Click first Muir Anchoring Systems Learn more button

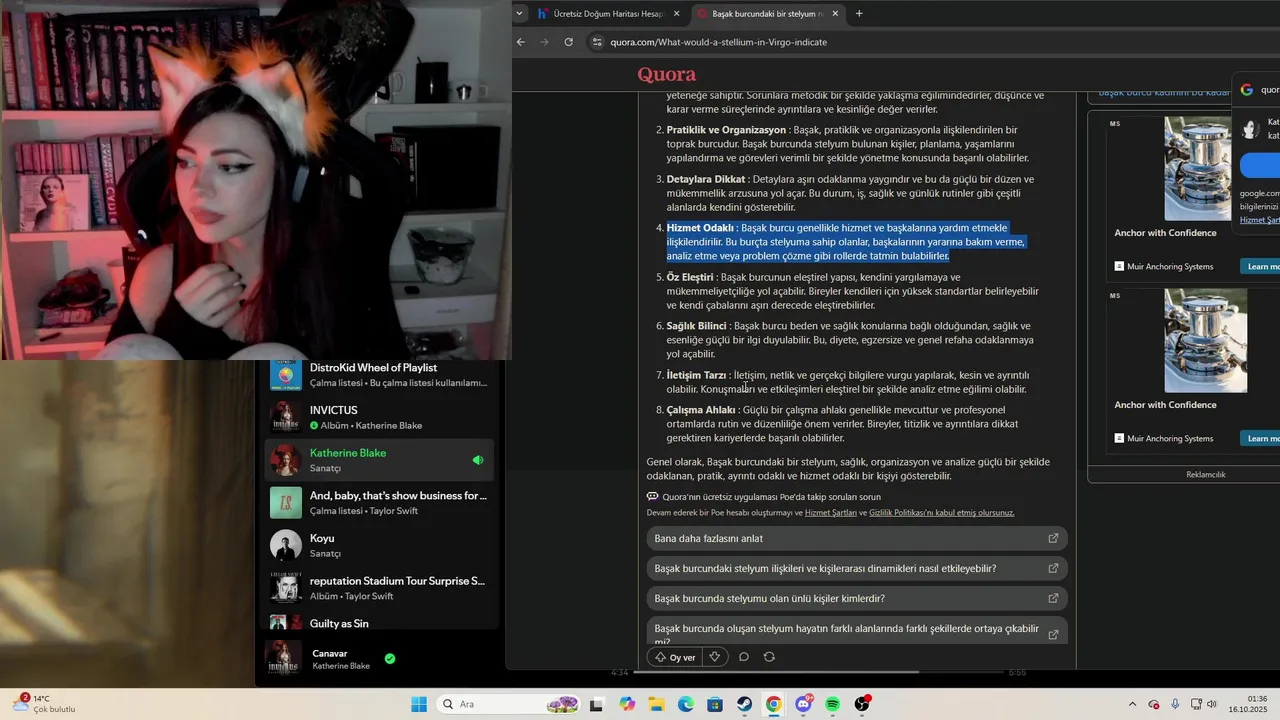pyautogui.click(x=1261, y=266)
